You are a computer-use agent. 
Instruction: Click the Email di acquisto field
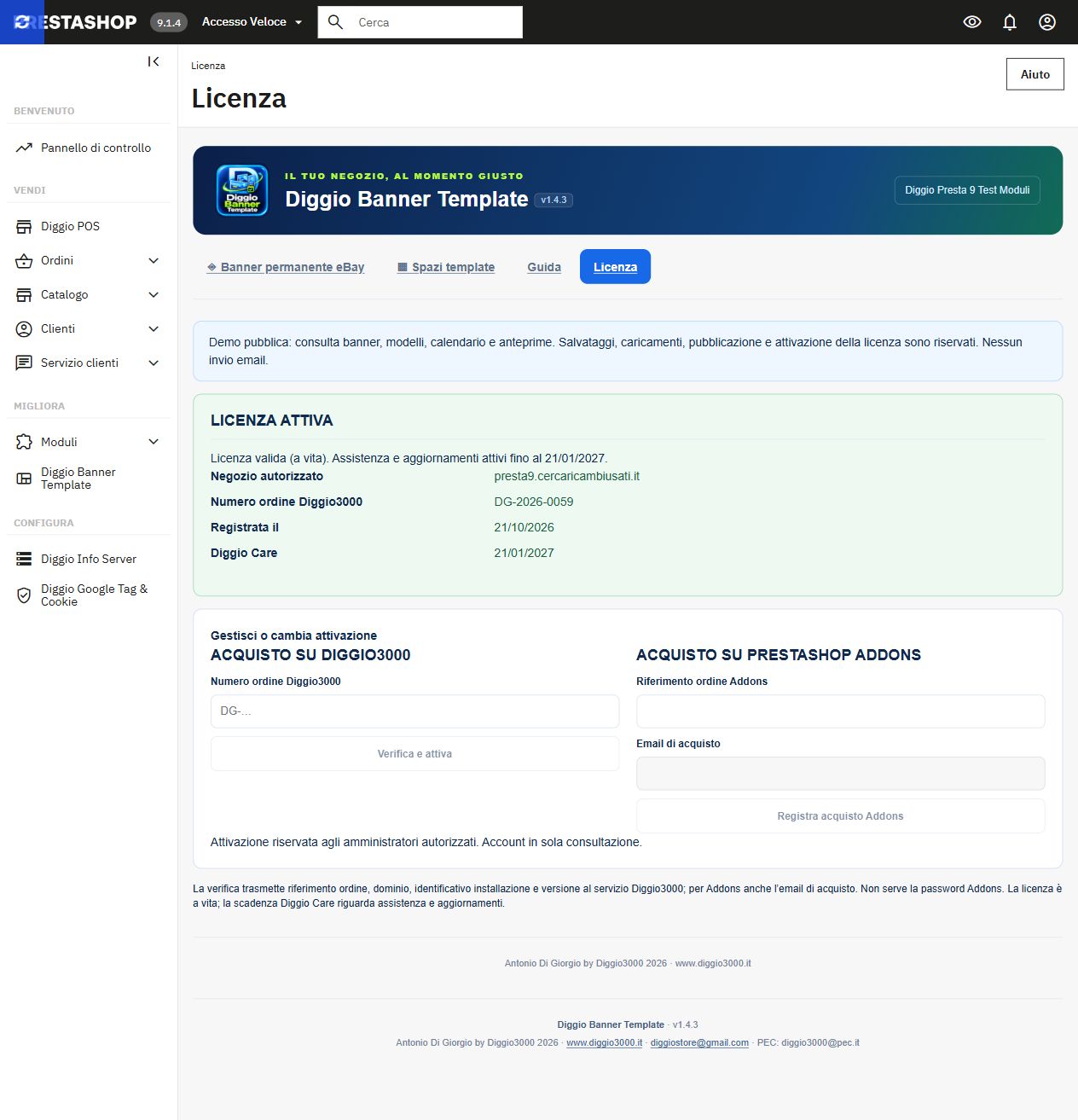tap(840, 774)
